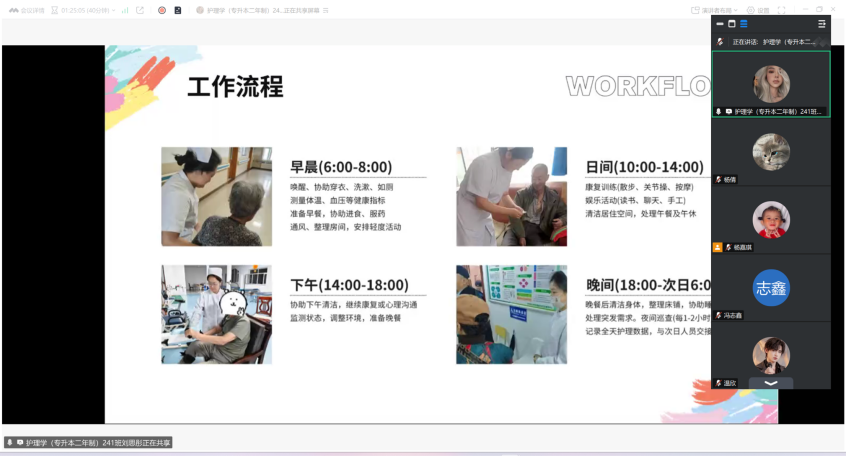
Task: Click the muted mic icon beside 正在讲话
Action: (720, 42)
